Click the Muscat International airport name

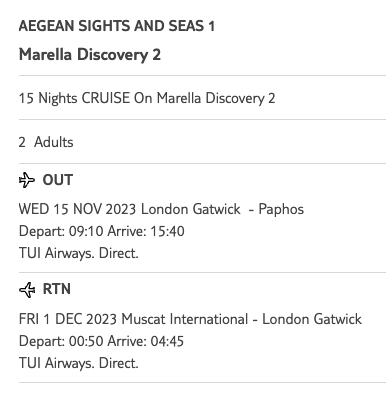click(x=185, y=319)
